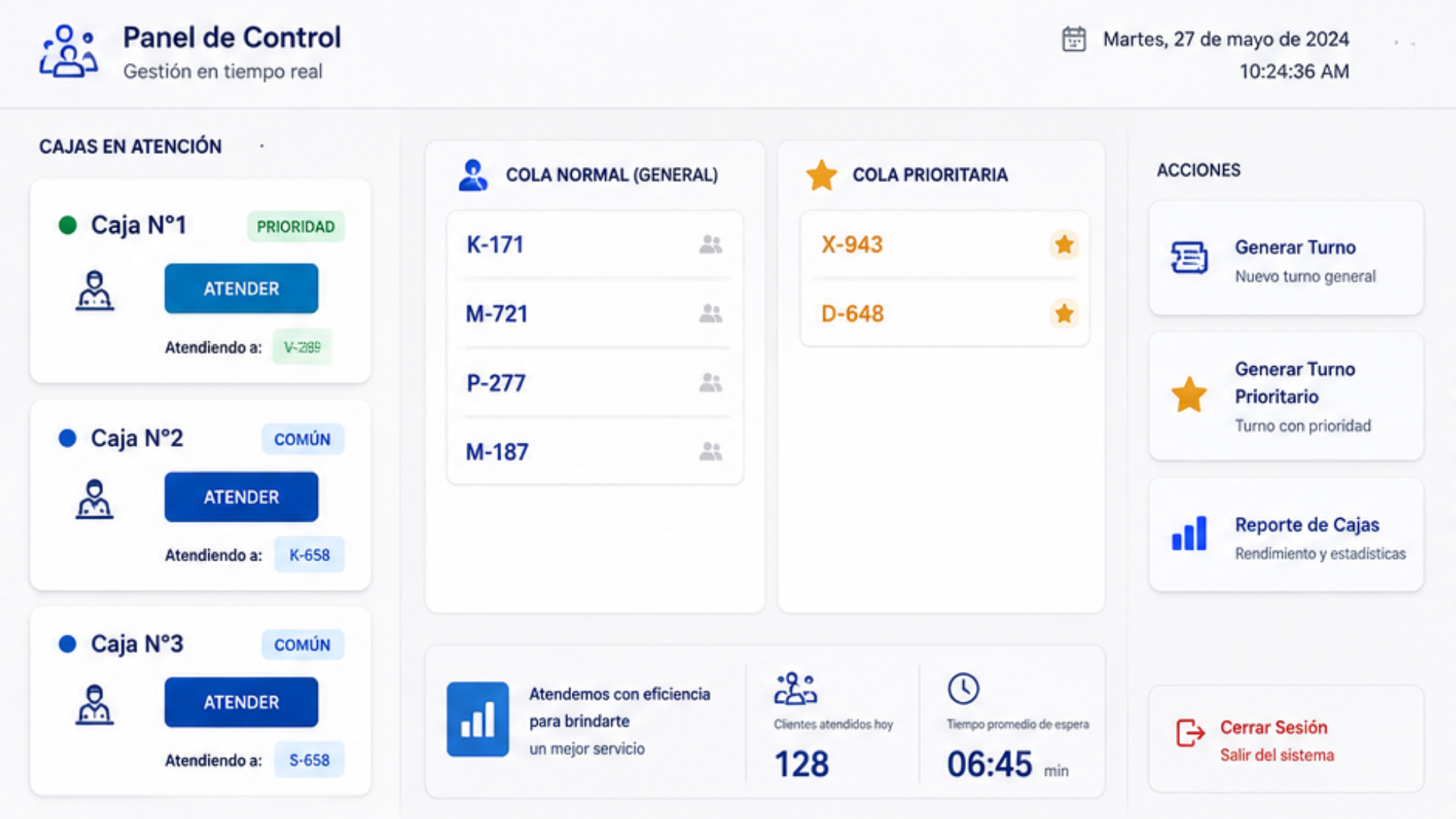Click the K-658 ticket chip in Caja N°2
The width and height of the screenshot is (1456, 819).
point(309,554)
